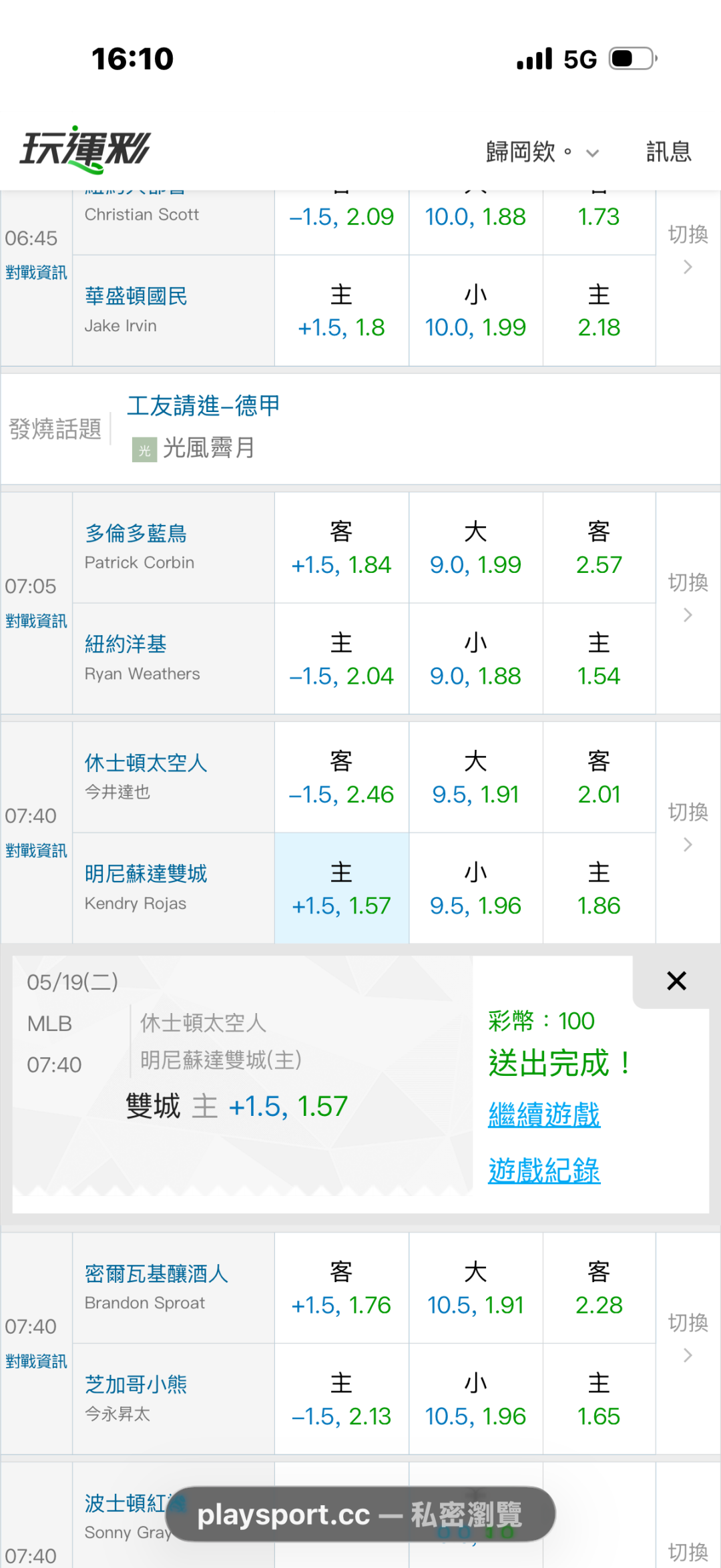
Task: Select the Twins home +1.5, 1.57 spread
Action: point(341,889)
